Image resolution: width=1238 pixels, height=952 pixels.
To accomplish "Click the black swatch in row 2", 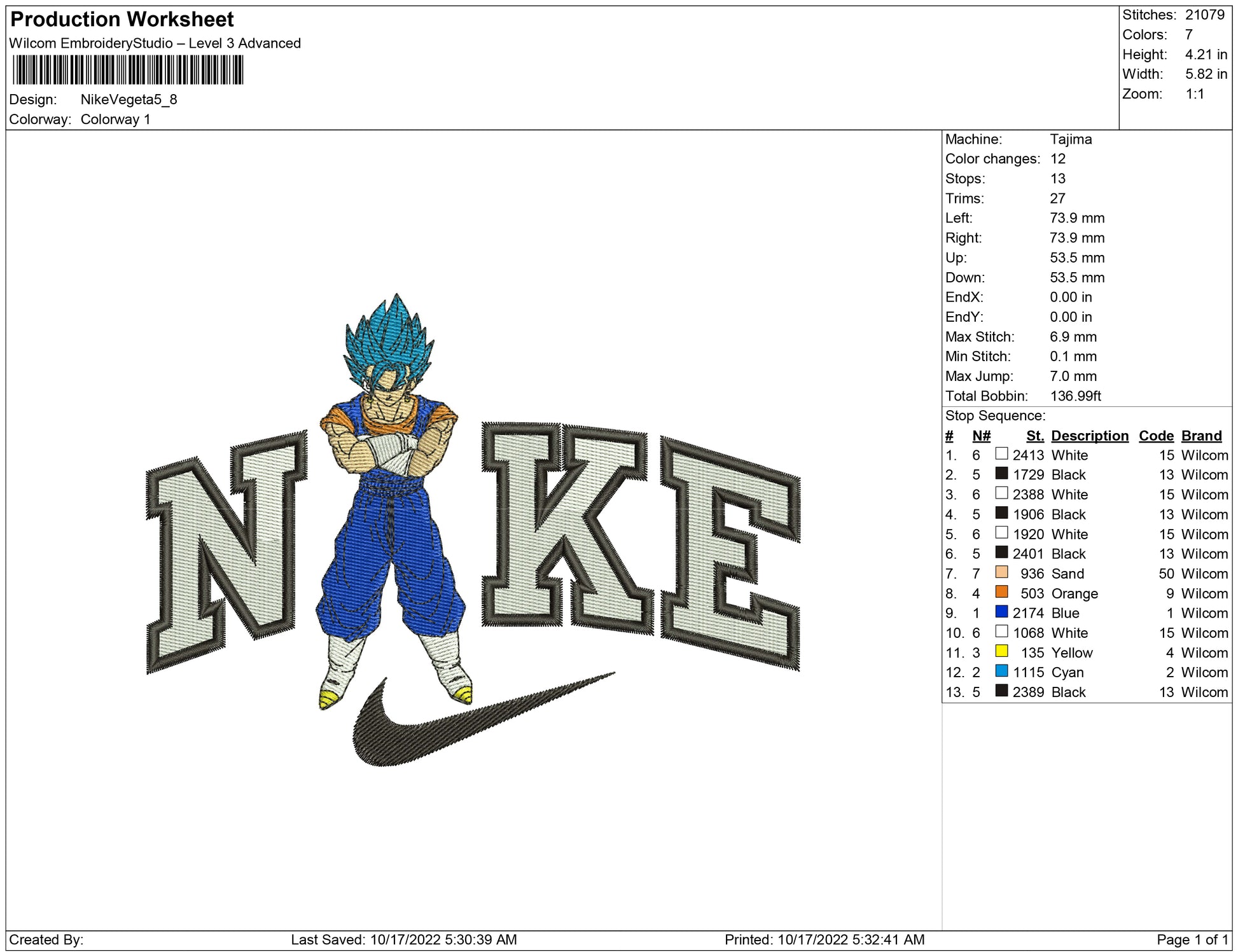I will pyautogui.click(x=1001, y=474).
